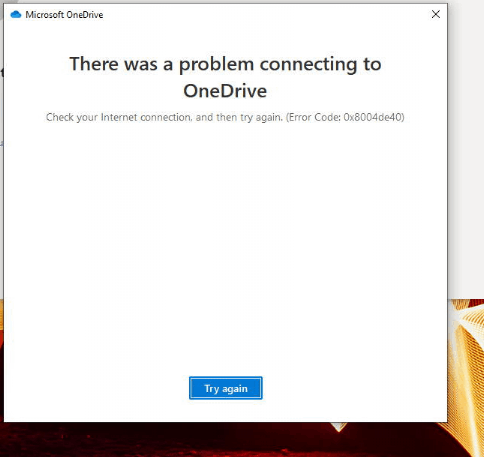Click the word "to" ending the heading line
The height and width of the screenshot is (457, 484).
tap(372, 64)
